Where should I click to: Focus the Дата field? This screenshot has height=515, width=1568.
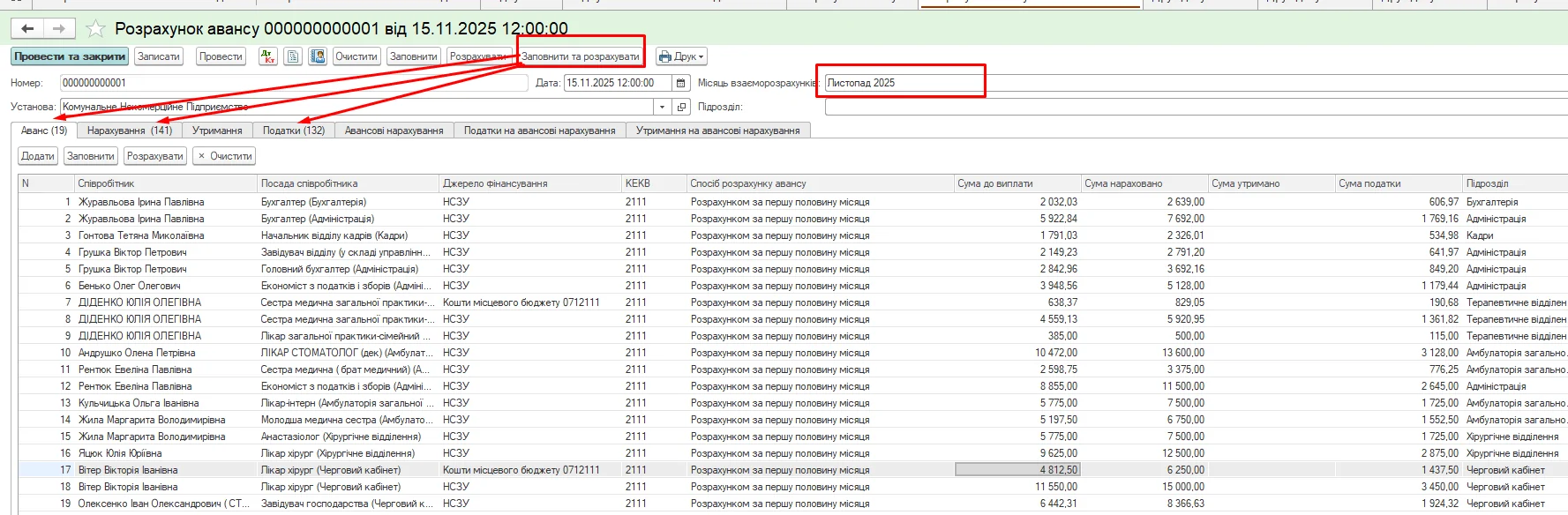click(x=618, y=83)
